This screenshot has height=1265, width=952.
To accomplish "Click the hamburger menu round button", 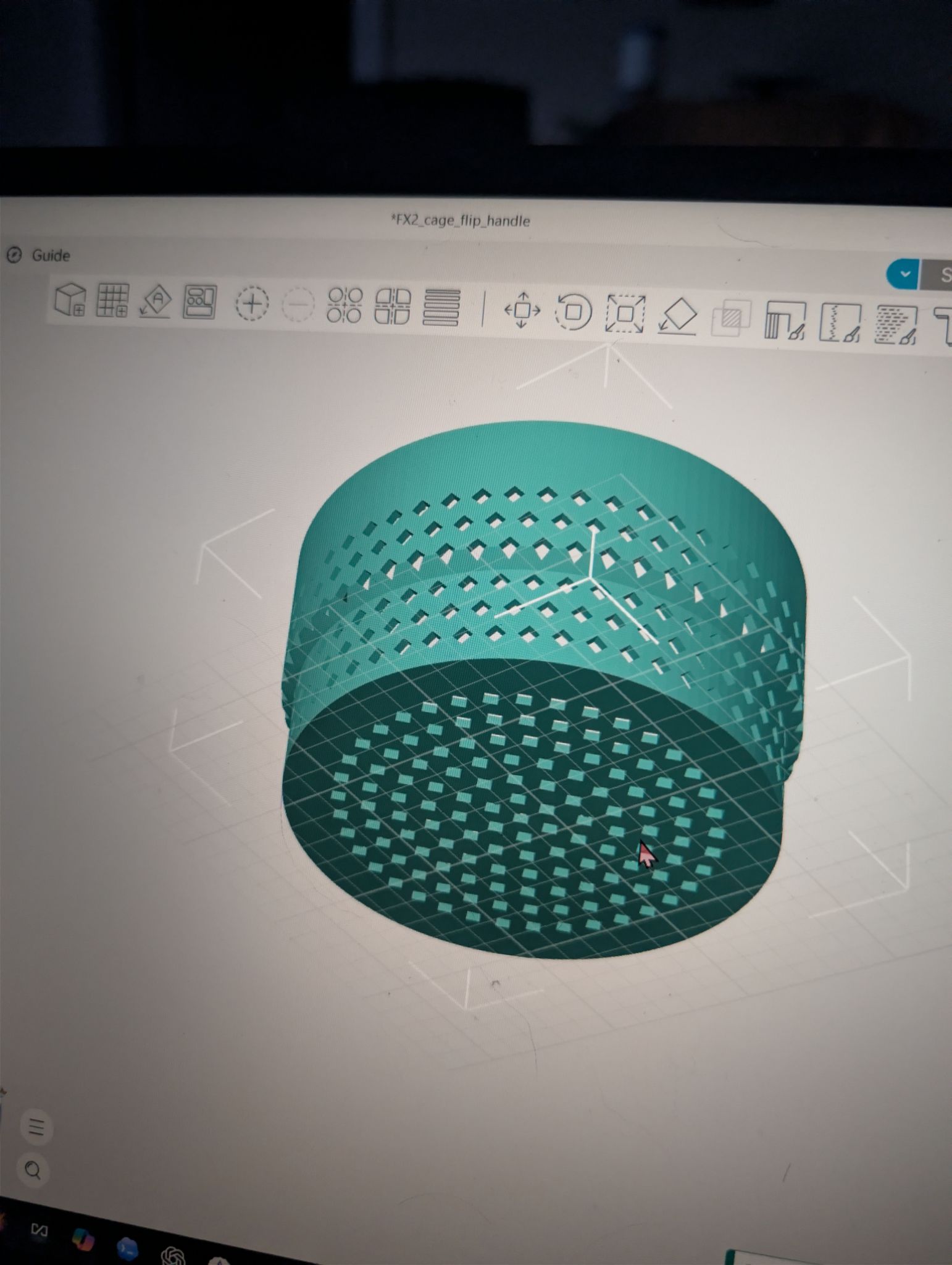I will pyautogui.click(x=36, y=1127).
